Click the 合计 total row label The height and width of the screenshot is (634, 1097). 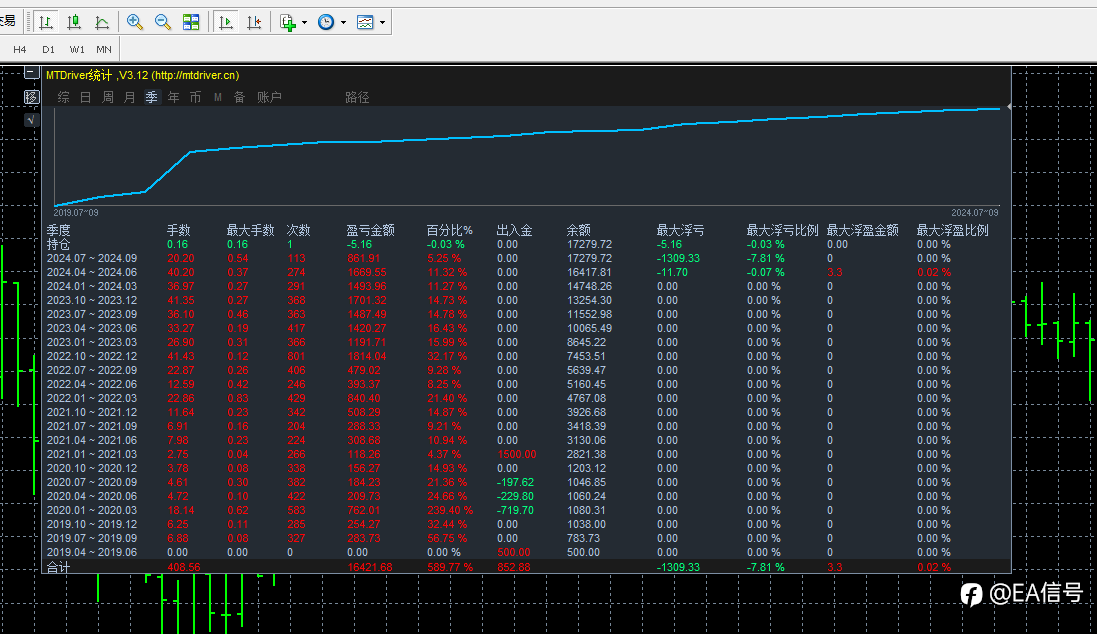[x=59, y=567]
